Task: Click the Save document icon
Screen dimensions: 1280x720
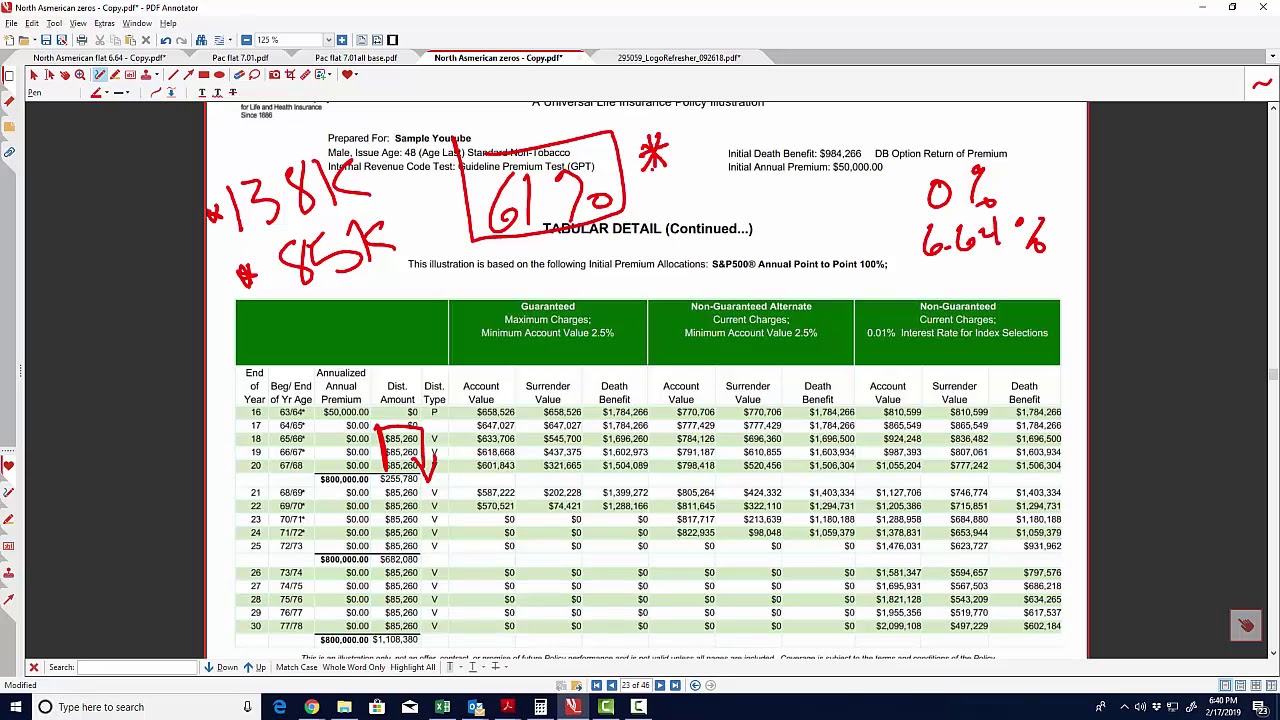Action: pyautogui.click(x=46, y=40)
